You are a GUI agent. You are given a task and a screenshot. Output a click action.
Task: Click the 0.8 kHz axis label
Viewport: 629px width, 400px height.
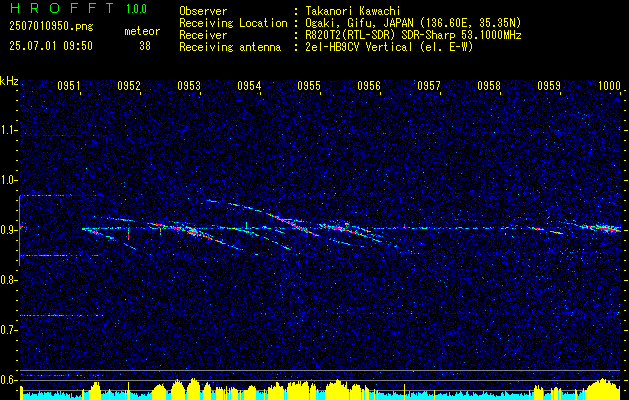point(9,280)
